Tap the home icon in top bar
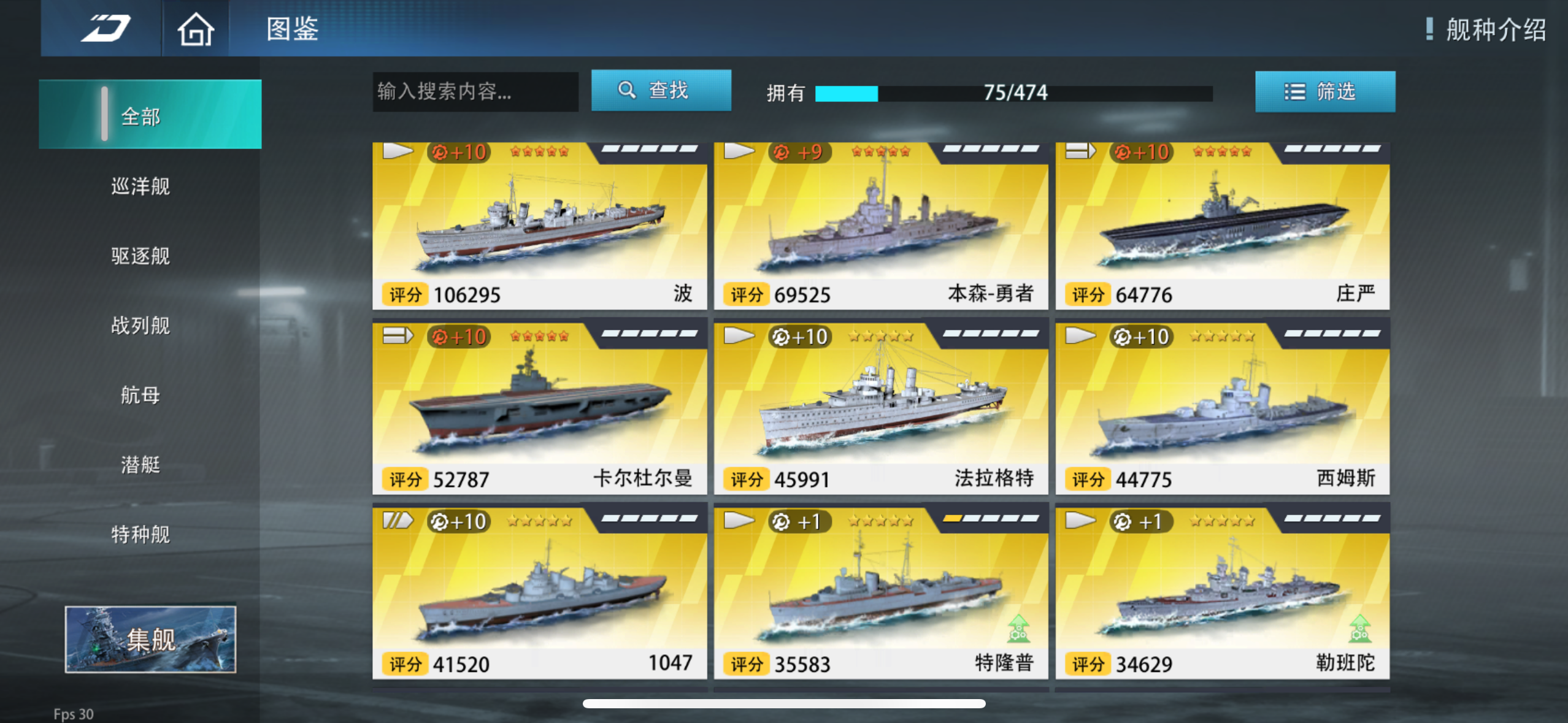1568x723 pixels. [x=195, y=28]
